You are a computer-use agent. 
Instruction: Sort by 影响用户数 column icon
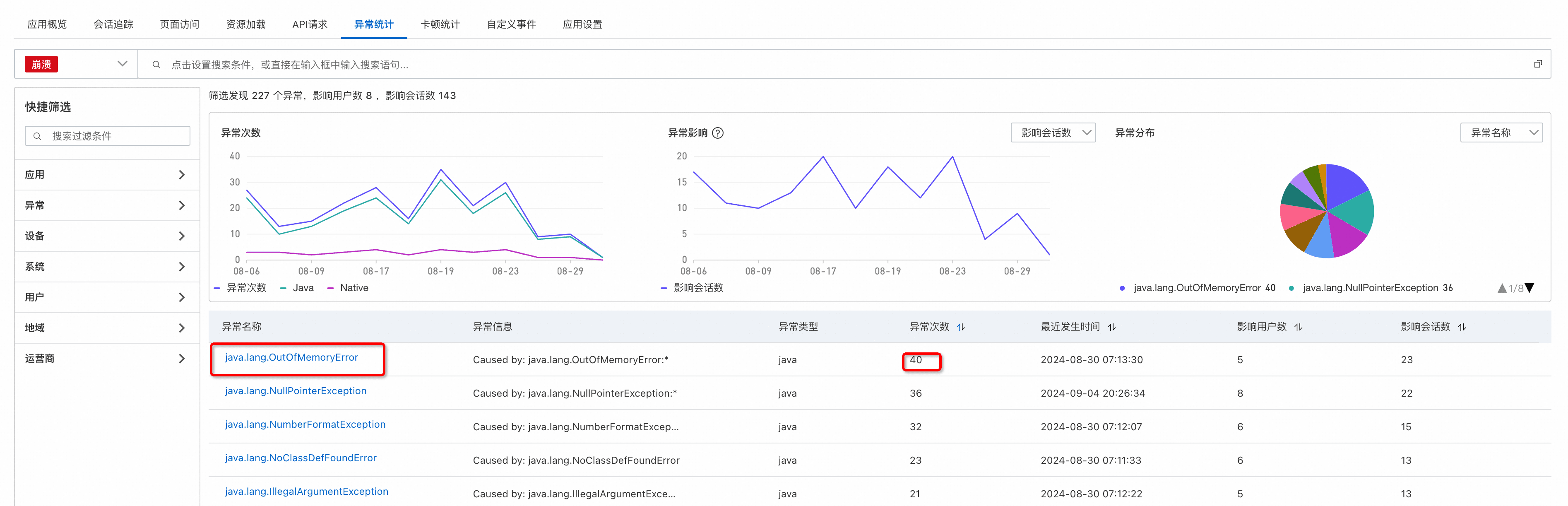1298,327
